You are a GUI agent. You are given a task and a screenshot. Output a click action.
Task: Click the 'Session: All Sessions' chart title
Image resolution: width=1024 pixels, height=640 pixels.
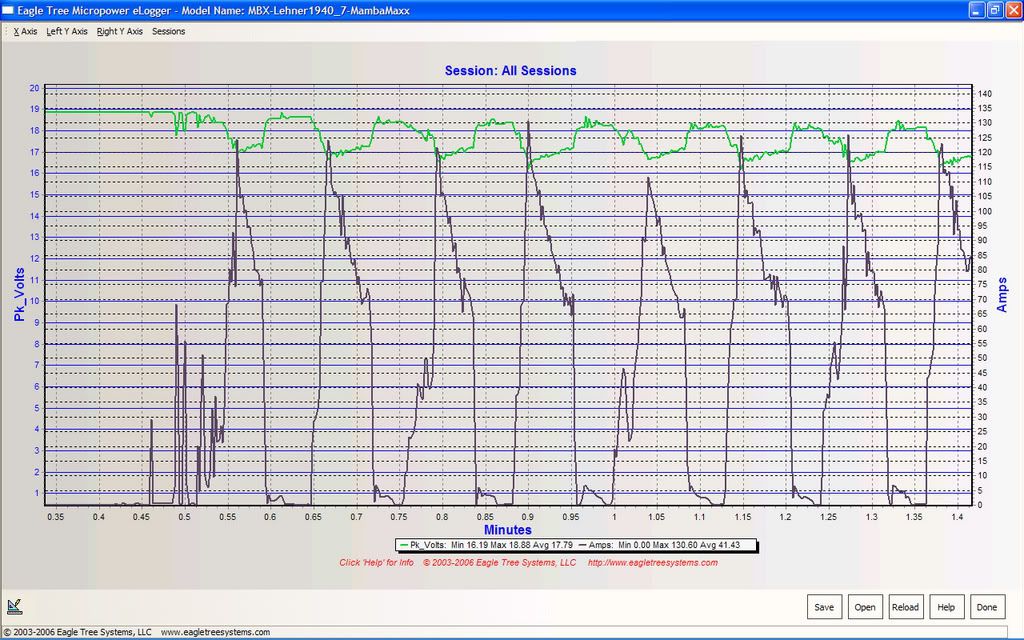(510, 71)
